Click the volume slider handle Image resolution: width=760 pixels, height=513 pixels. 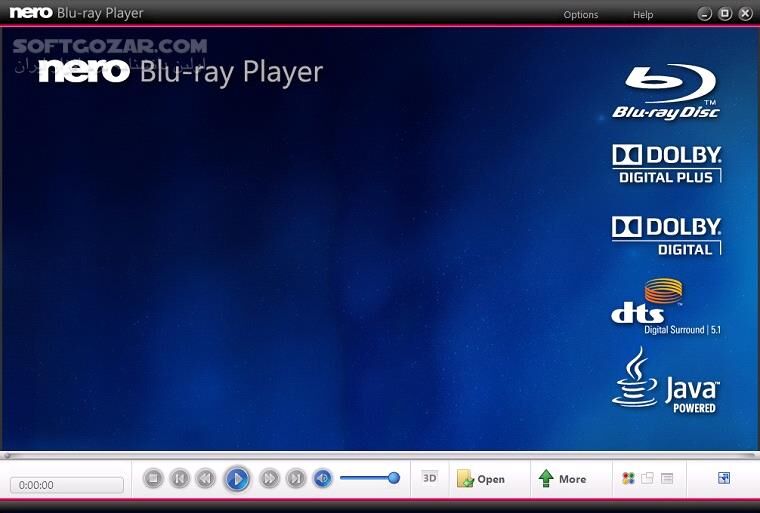394,478
